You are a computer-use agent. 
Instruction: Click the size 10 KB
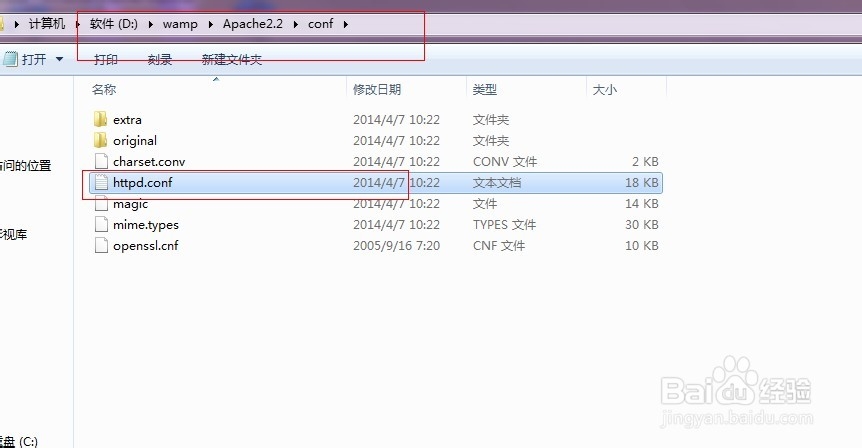coord(642,246)
